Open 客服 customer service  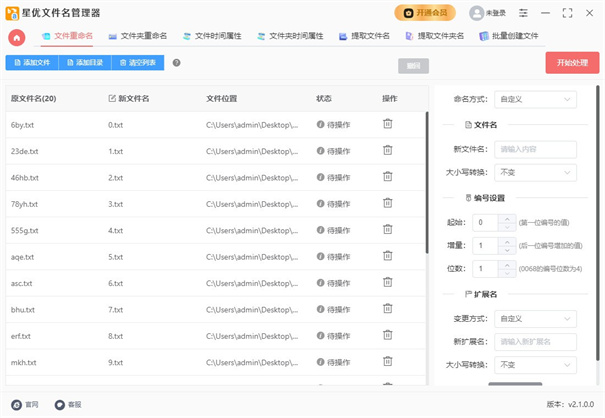[x=68, y=405]
